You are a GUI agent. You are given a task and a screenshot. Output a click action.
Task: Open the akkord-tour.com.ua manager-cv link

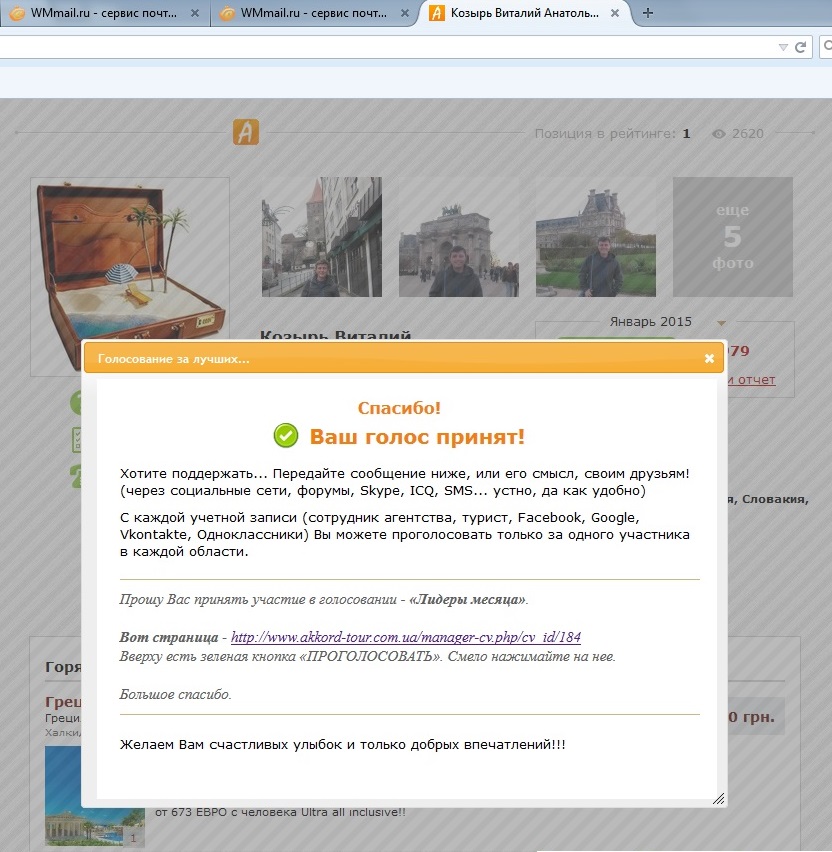tap(406, 637)
